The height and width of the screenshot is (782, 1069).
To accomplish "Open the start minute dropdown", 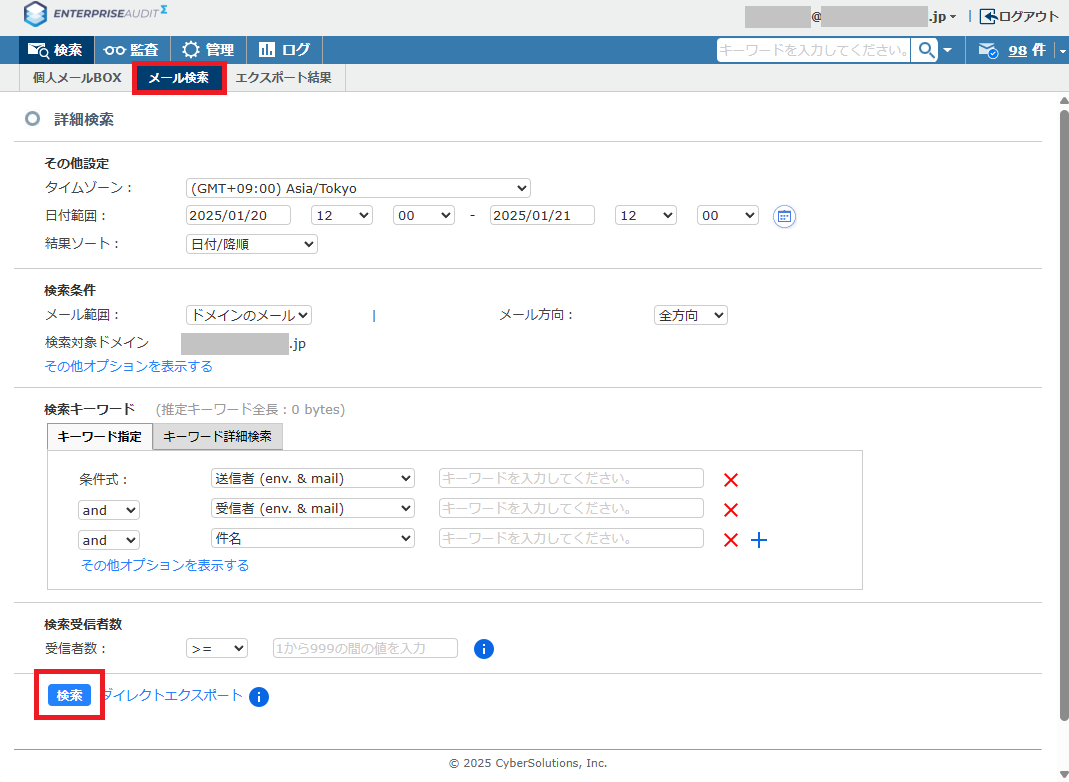I will point(423,215).
